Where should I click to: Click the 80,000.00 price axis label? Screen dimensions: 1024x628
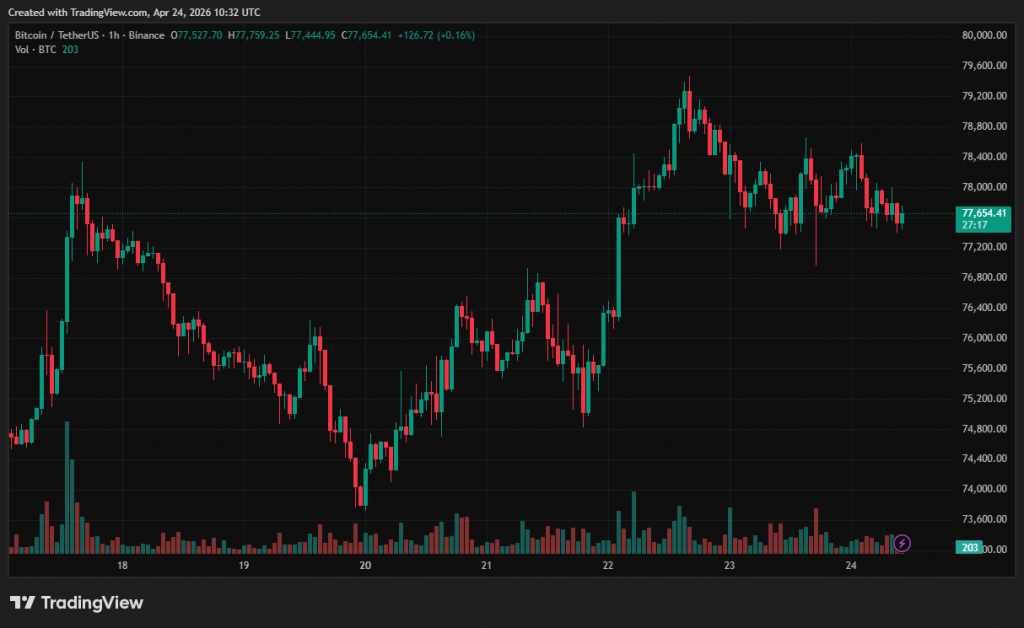pyautogui.click(x=983, y=35)
